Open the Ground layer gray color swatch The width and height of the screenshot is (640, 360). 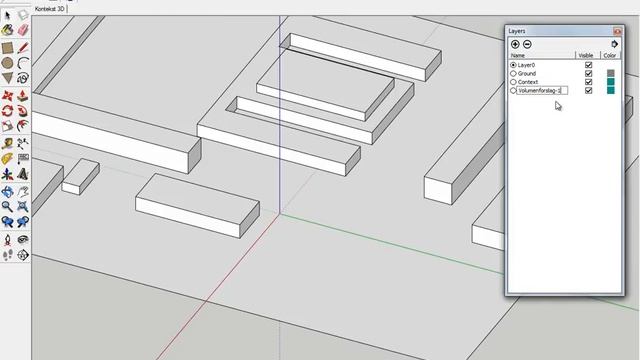(611, 73)
